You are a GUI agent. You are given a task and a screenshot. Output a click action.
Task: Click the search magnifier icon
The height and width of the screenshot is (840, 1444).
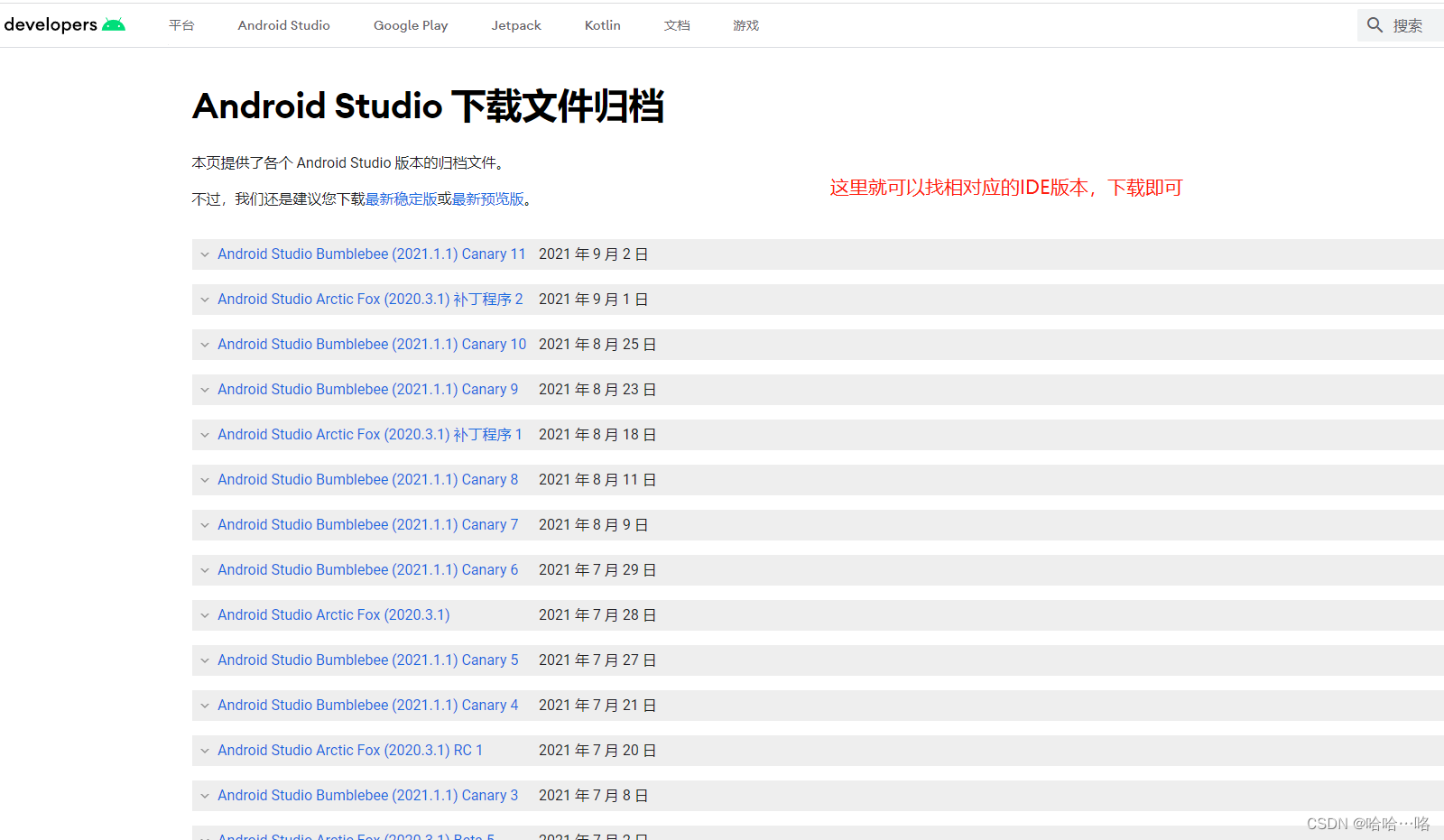[x=1375, y=25]
